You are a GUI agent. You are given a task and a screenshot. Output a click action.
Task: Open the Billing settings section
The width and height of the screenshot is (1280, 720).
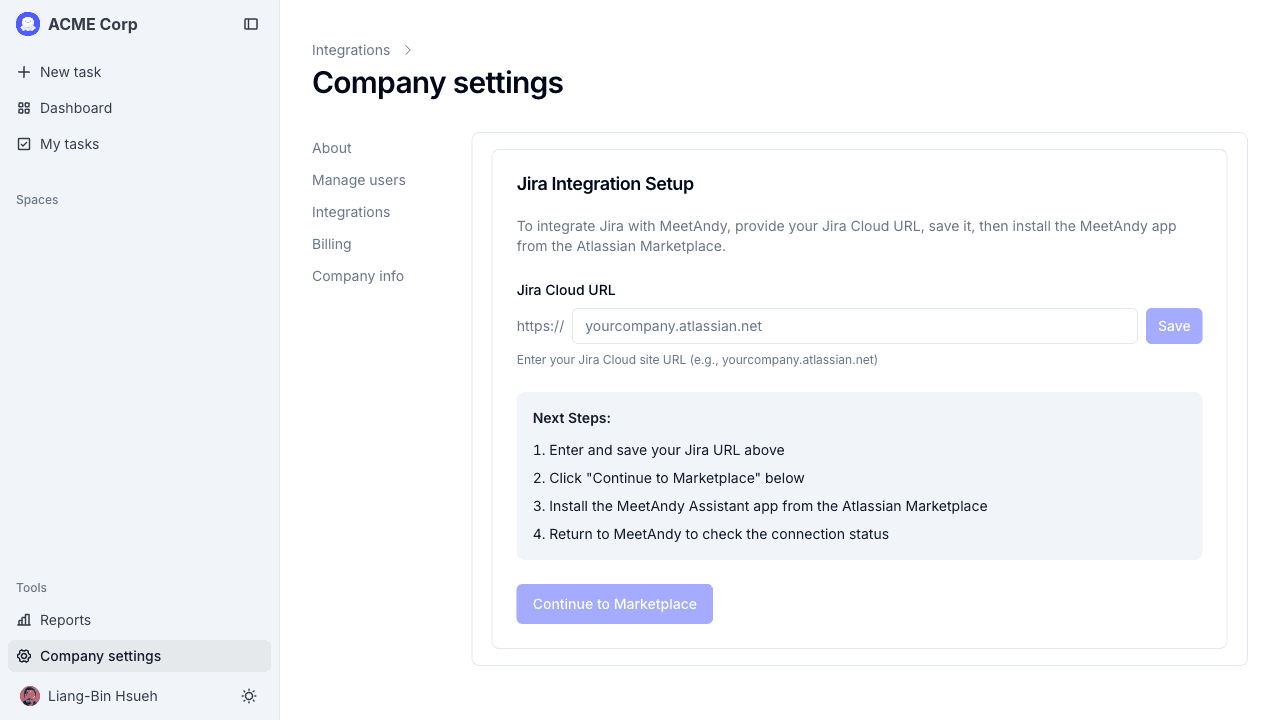(332, 244)
